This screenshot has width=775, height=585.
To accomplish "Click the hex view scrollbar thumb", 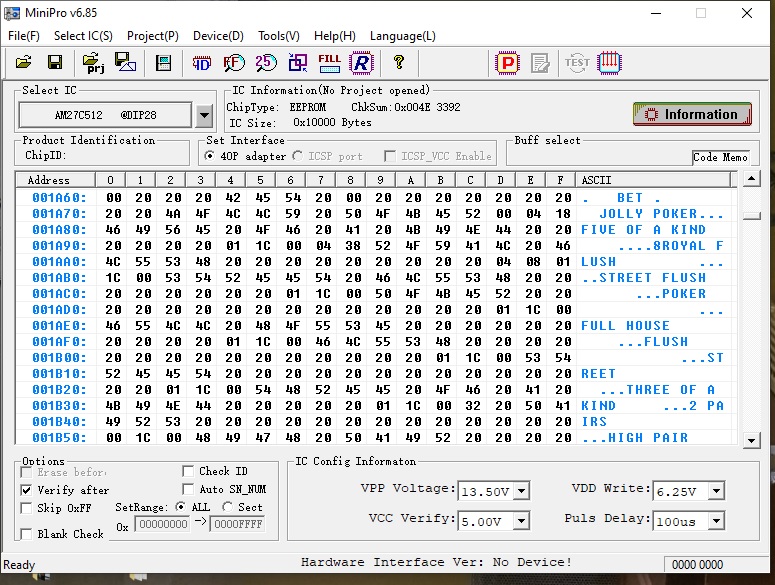I will click(752, 216).
